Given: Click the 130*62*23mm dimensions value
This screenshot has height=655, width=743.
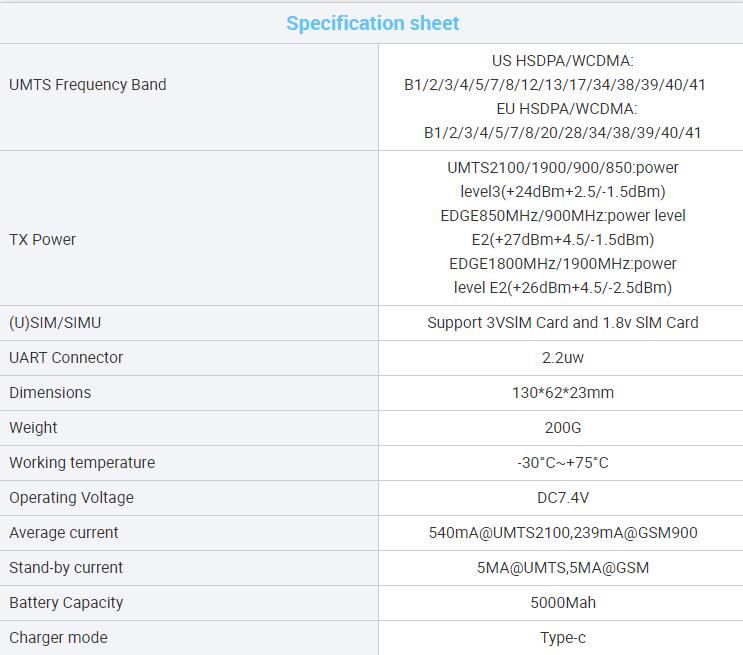Looking at the screenshot, I should 562,393.
